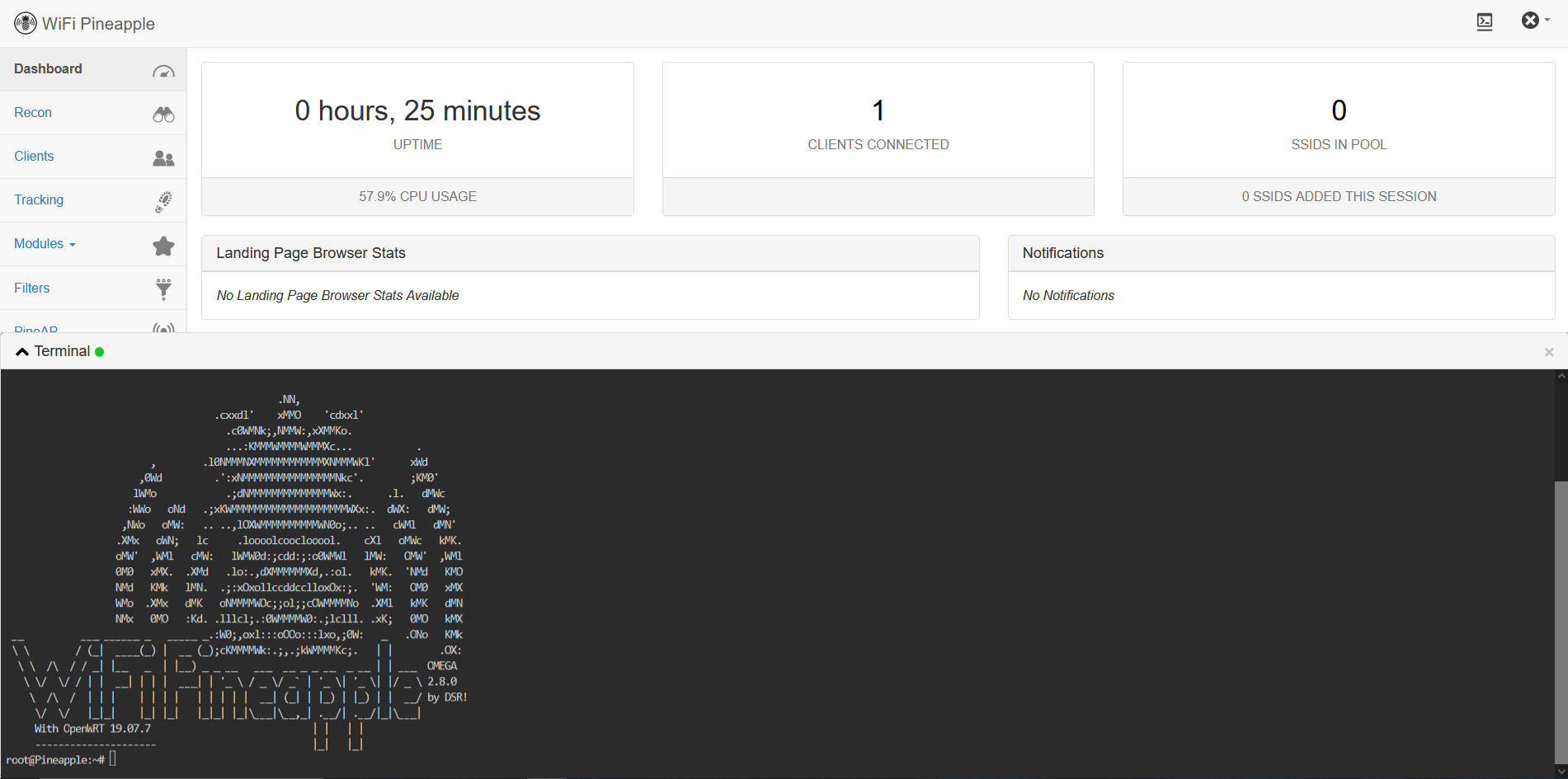Click the Tracking footprint icon
This screenshot has width=1568, height=779.
point(163,202)
